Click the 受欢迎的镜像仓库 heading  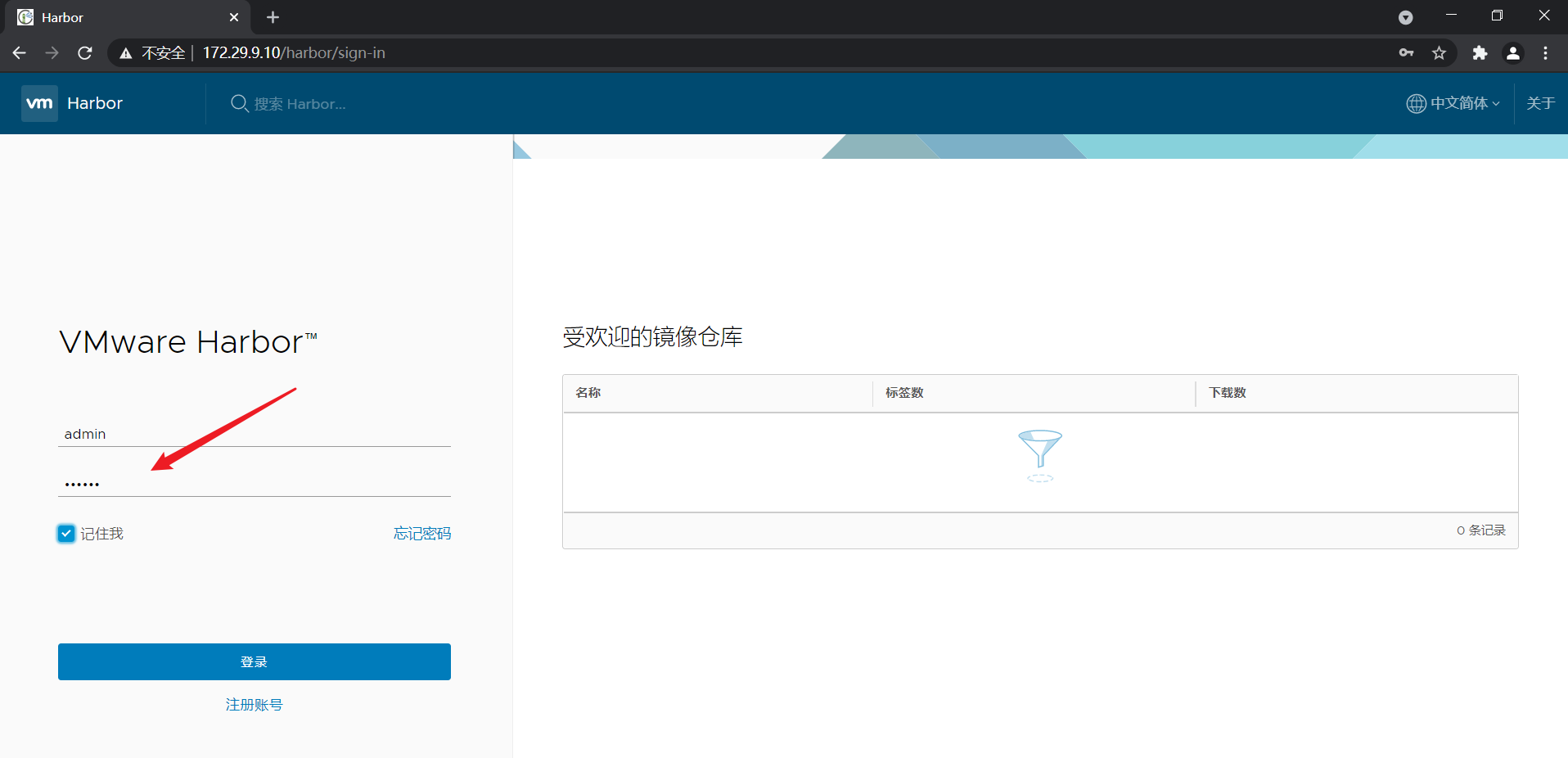652,337
